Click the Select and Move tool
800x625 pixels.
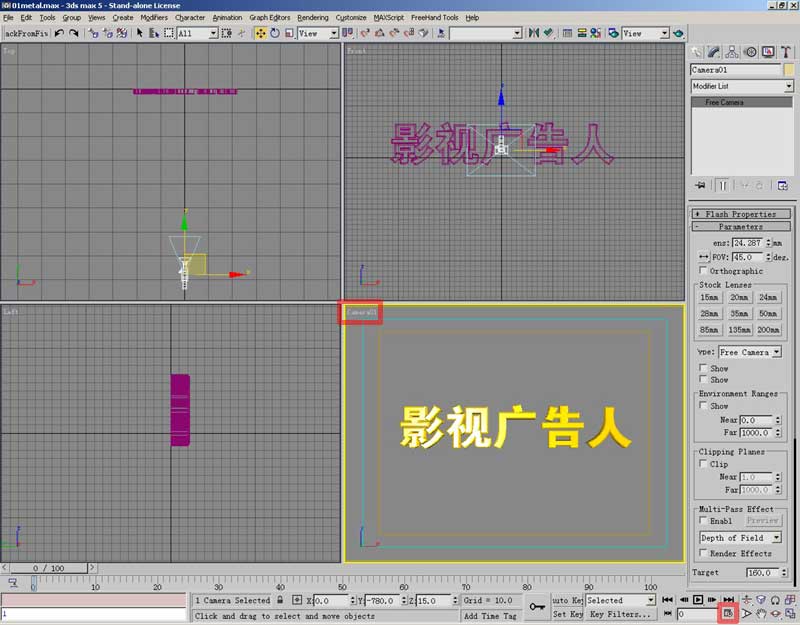[260, 33]
